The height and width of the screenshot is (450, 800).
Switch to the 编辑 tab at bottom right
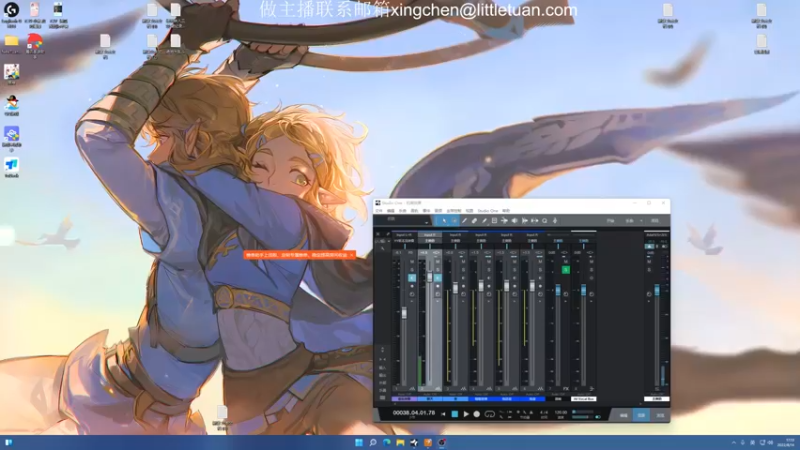[623, 415]
